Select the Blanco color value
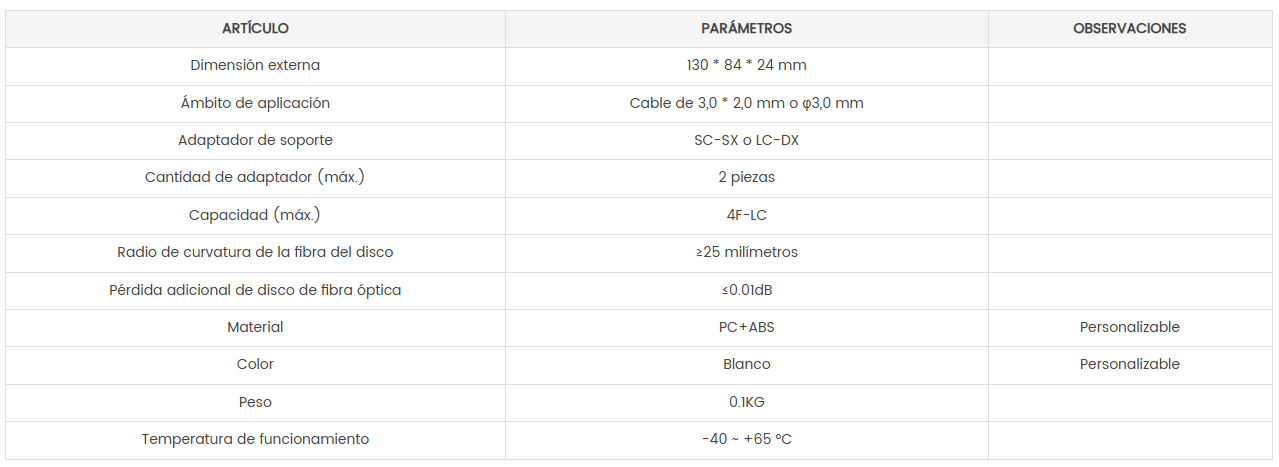1279x467 pixels. click(746, 365)
